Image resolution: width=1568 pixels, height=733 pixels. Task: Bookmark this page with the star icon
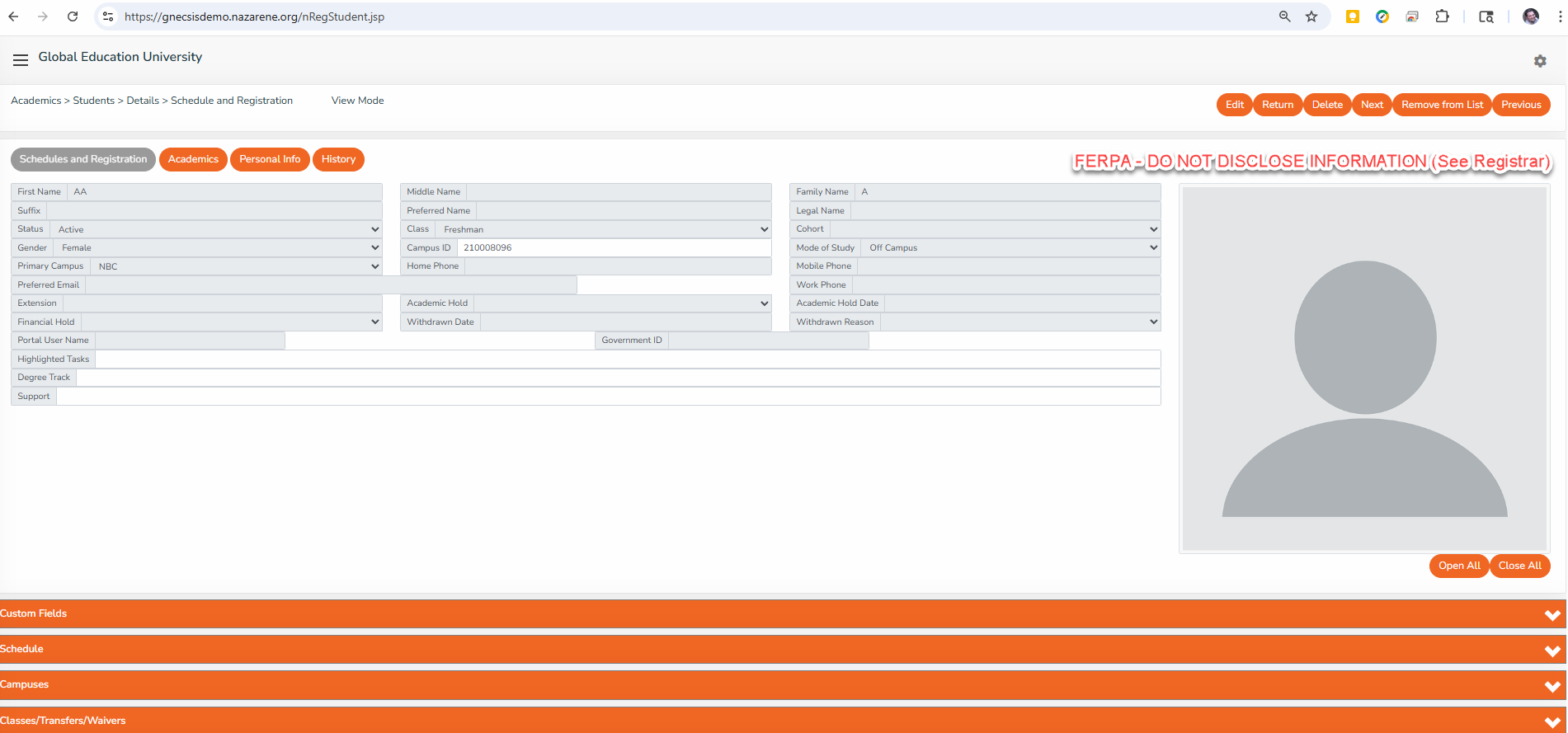[x=1311, y=16]
